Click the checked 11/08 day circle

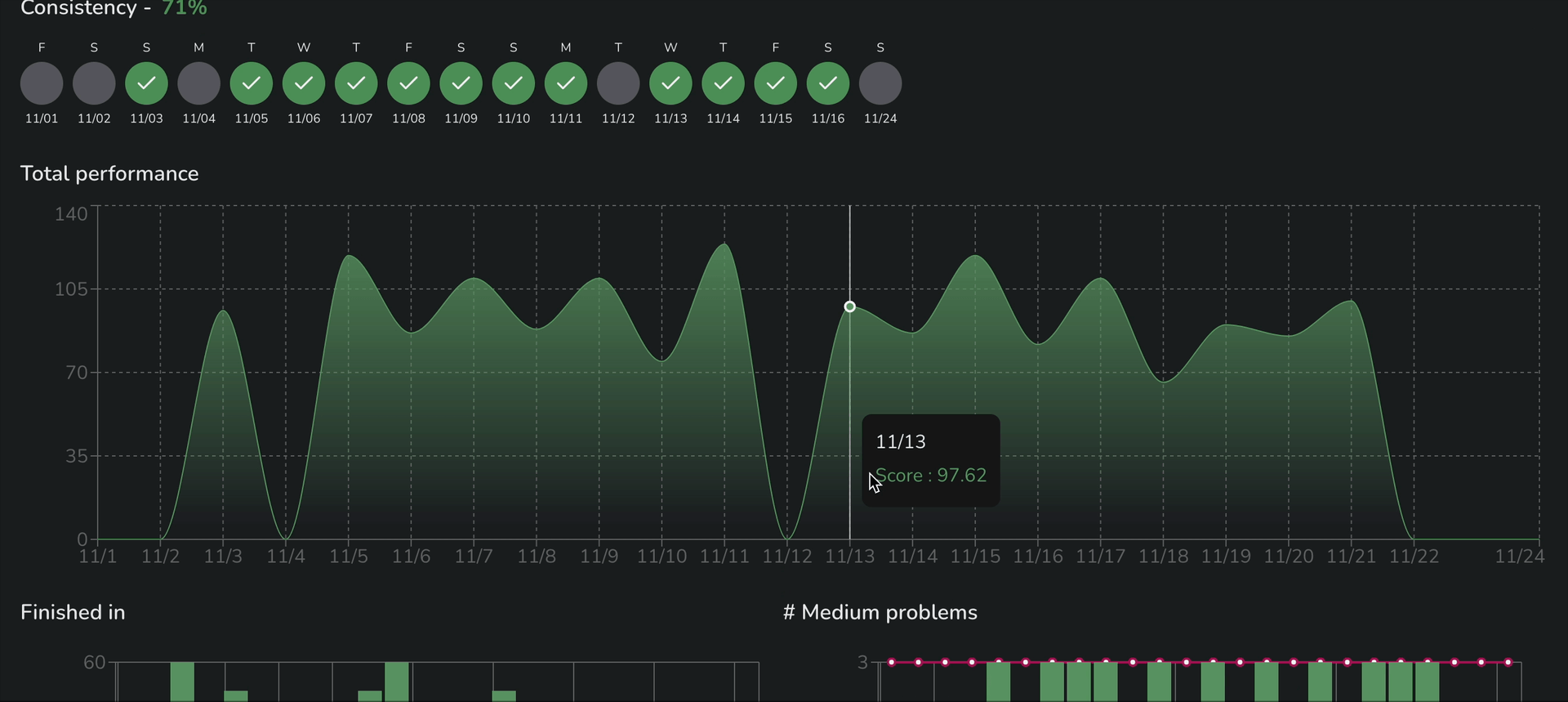(x=408, y=83)
